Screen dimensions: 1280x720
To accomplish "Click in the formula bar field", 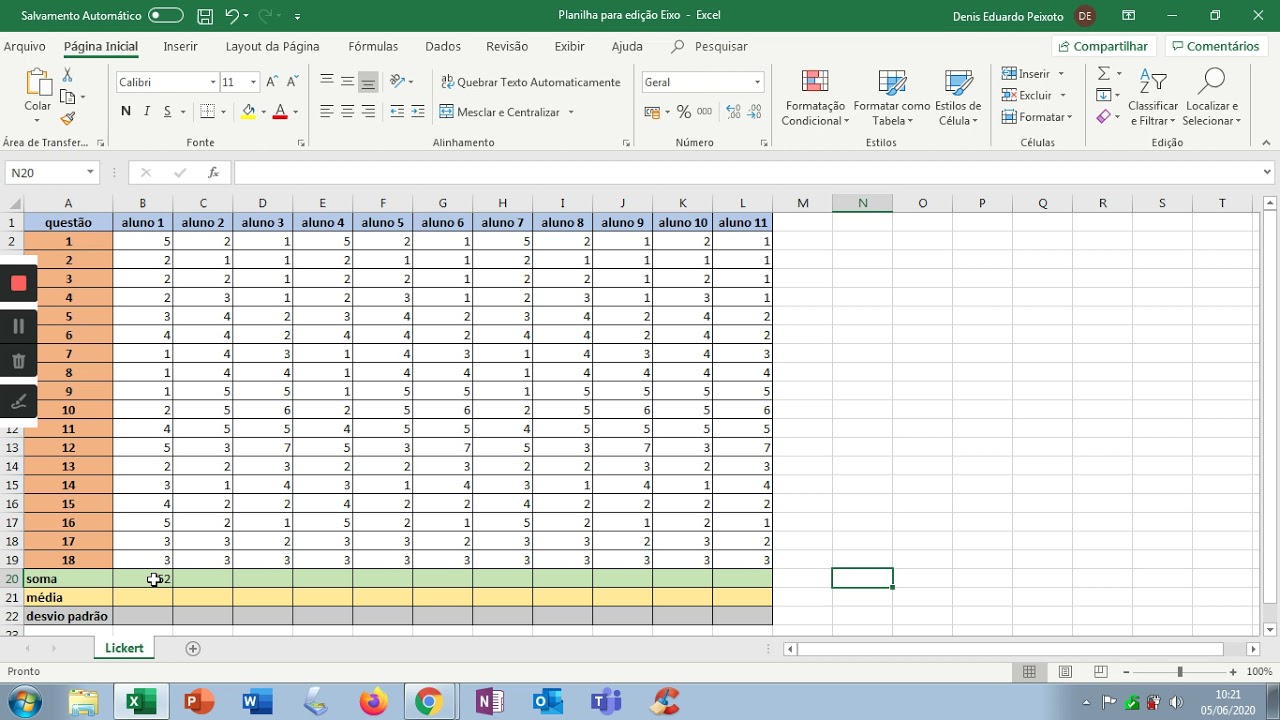I will pos(746,173).
